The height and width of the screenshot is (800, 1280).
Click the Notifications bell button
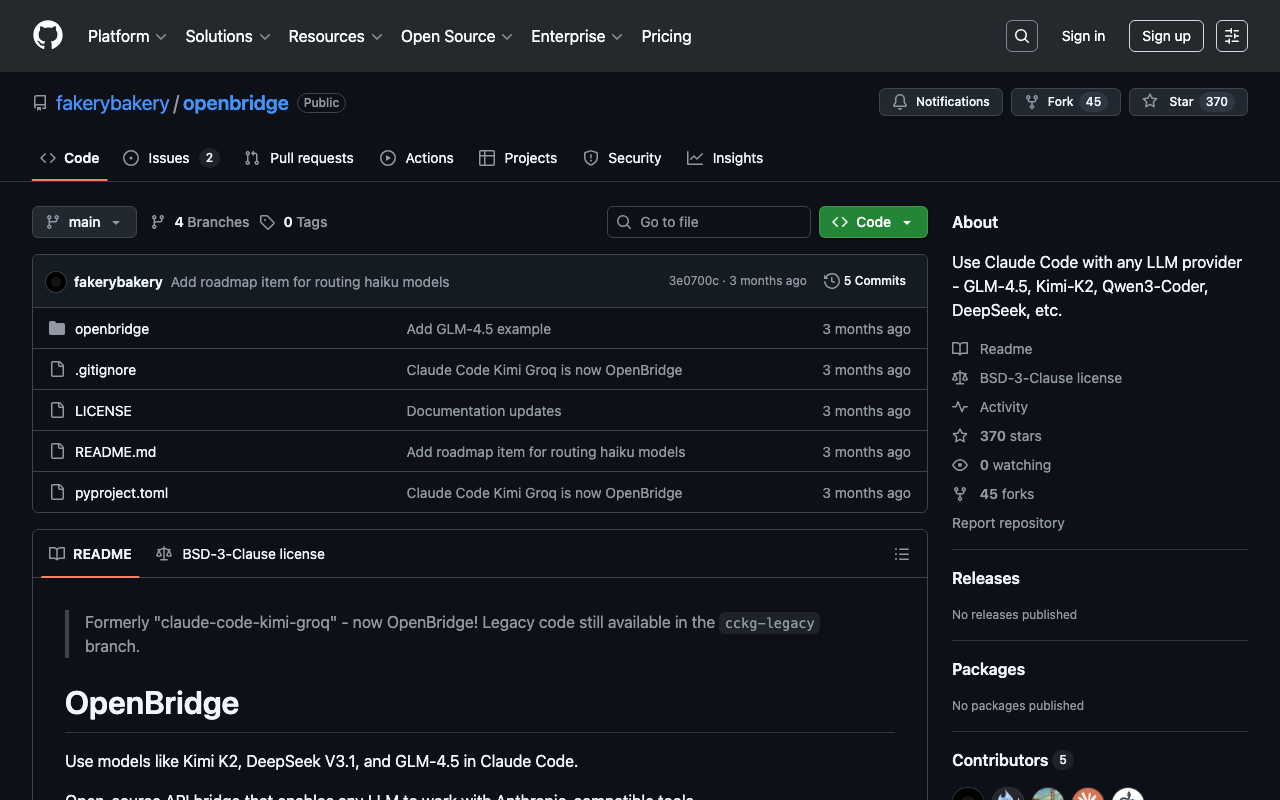(940, 102)
